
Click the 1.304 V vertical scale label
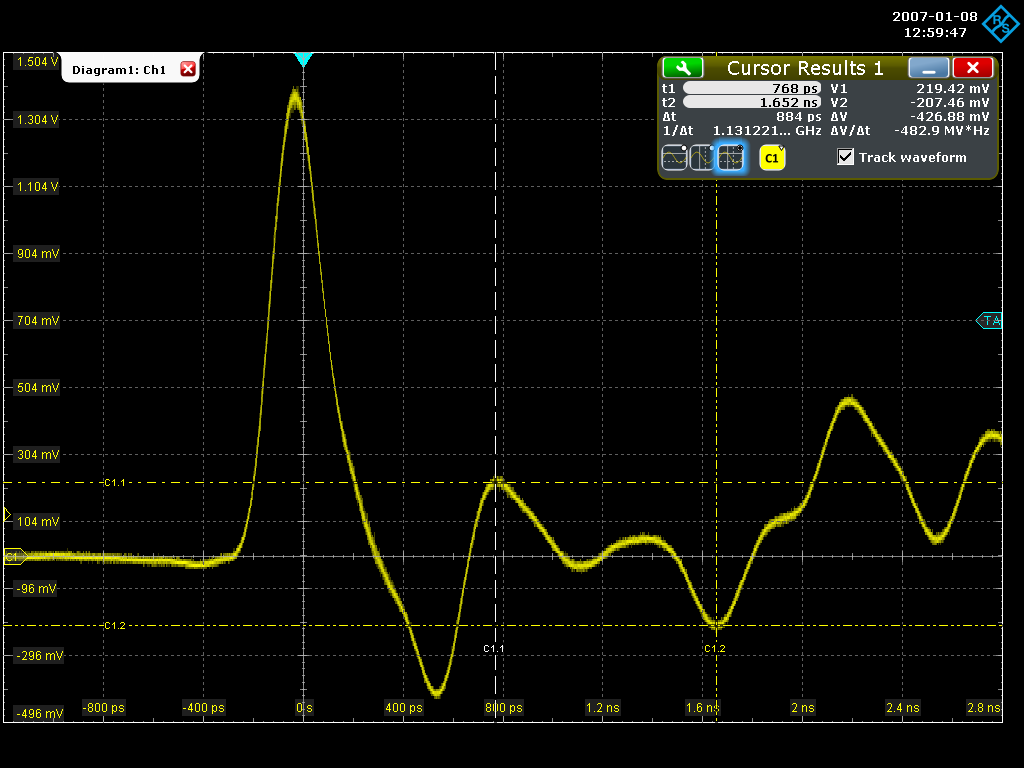[37, 120]
